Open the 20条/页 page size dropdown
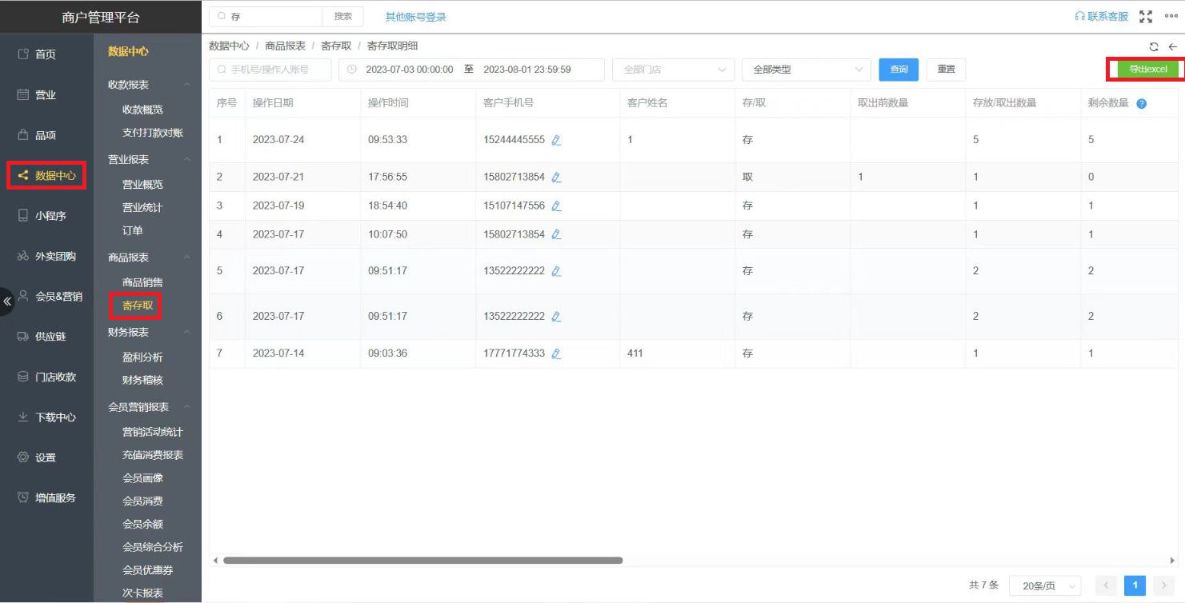The image size is (1185, 603). coord(1045,586)
